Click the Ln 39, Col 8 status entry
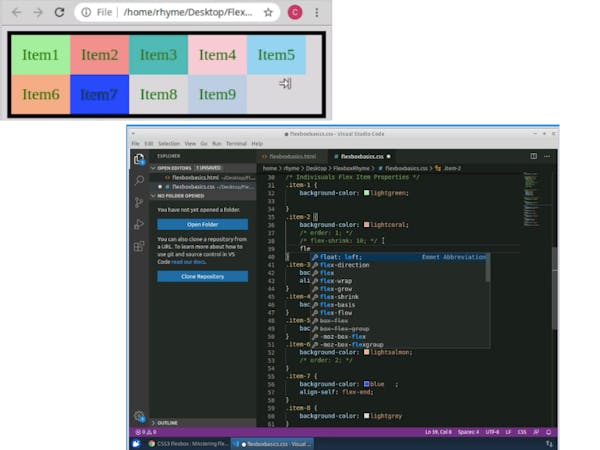The height and width of the screenshot is (450, 600). (x=438, y=432)
